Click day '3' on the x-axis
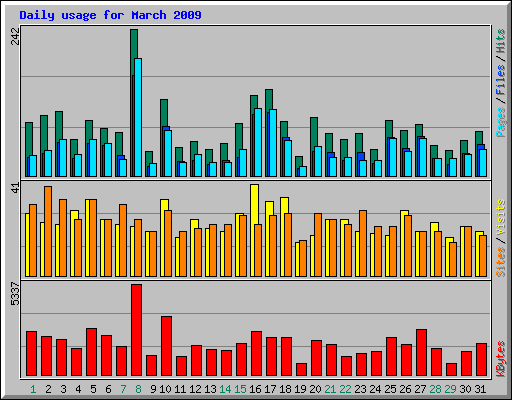This screenshot has height=400, width=512. tap(63, 389)
